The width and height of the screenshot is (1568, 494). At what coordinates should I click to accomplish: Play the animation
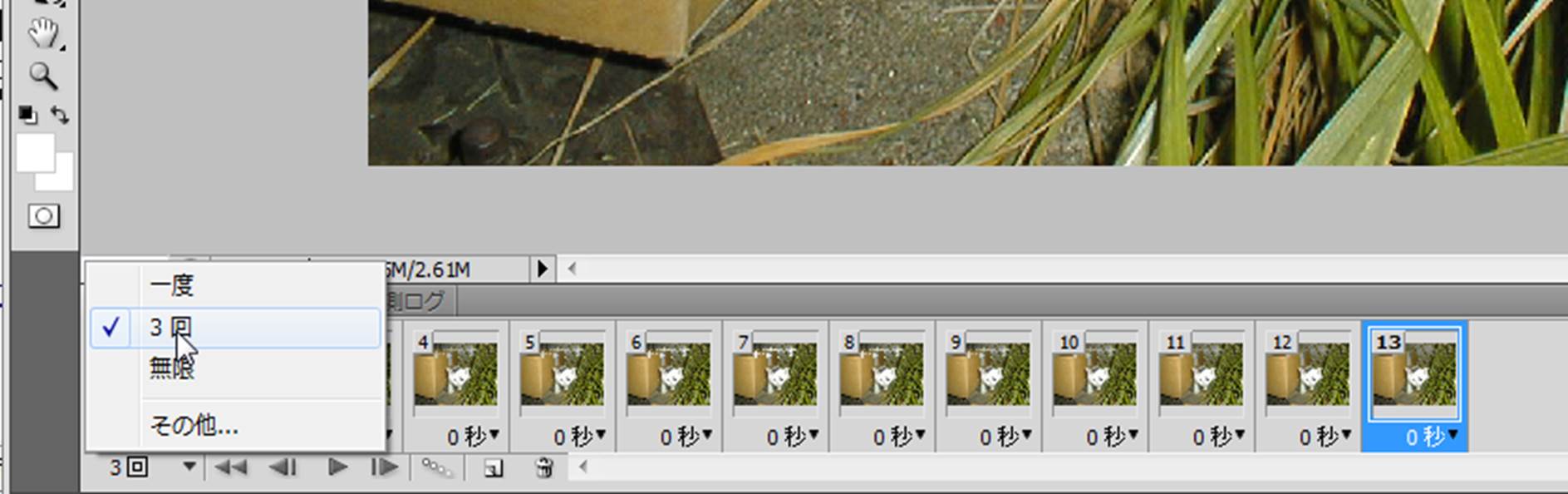(x=337, y=468)
